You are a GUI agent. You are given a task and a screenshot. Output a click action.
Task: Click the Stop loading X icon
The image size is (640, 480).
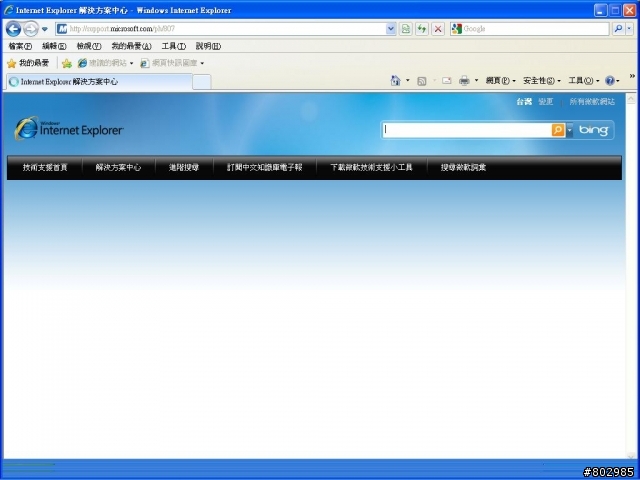tap(438, 29)
